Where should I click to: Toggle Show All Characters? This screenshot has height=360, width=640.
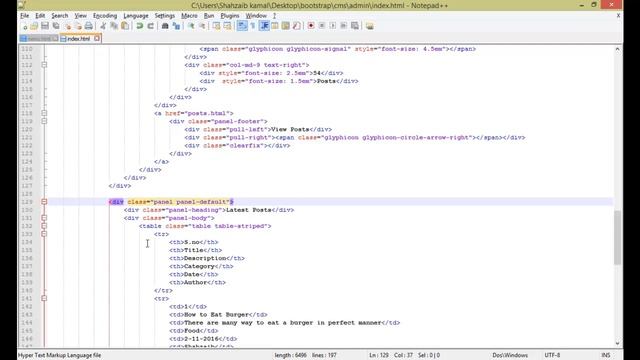[x=253, y=26]
